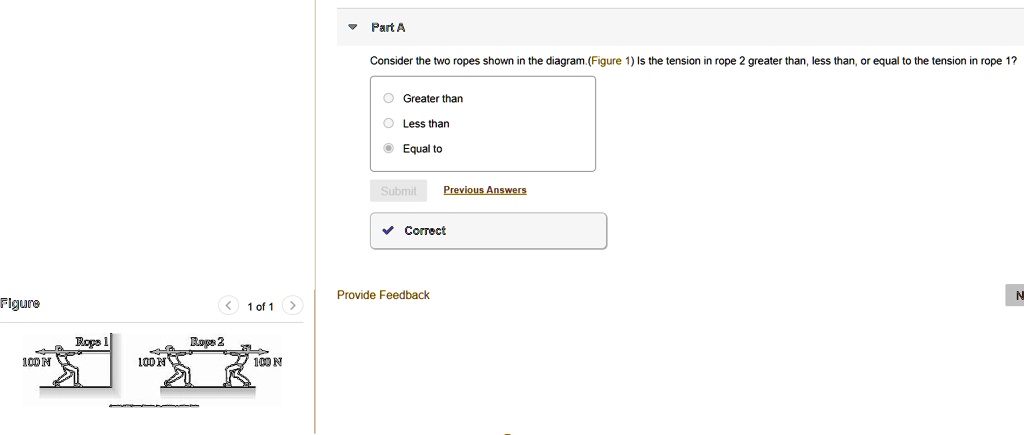Select the "Greater than" radio button
The height and width of the screenshot is (435, 1024).
[389, 99]
